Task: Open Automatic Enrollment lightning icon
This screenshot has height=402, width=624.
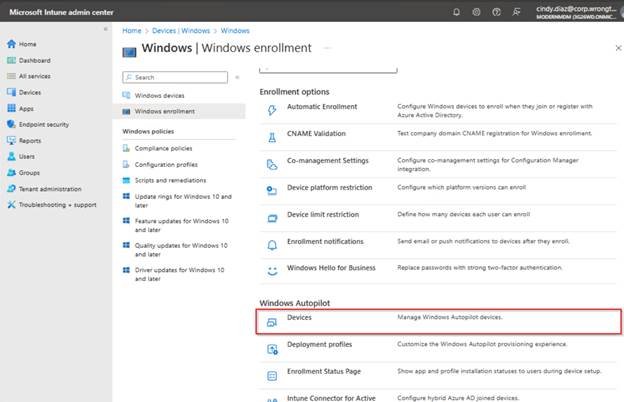Action: coord(271,109)
